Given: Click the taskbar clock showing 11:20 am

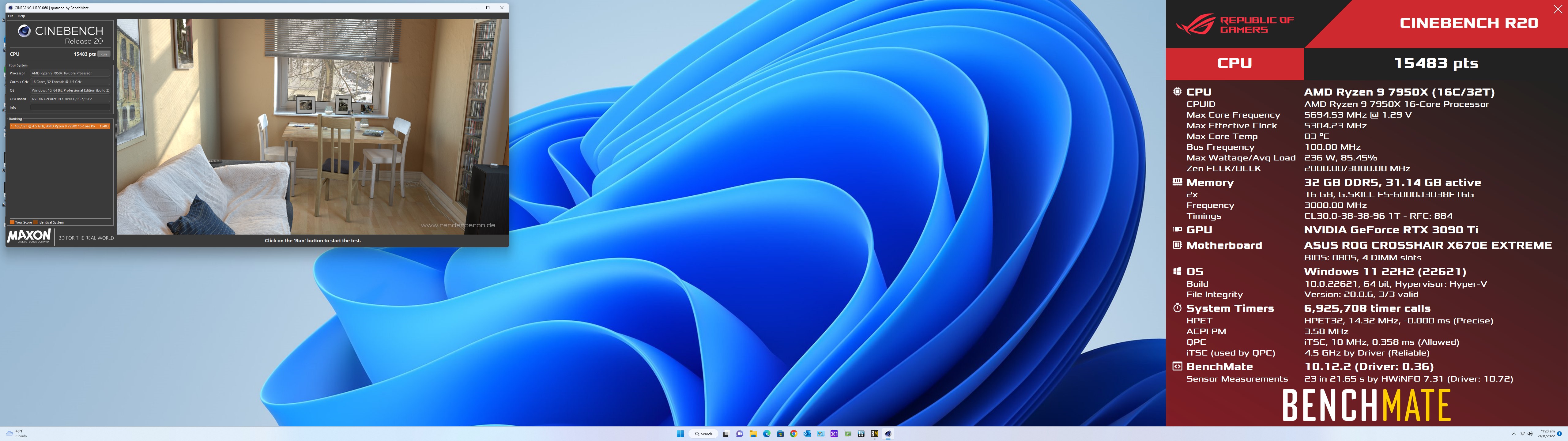Looking at the screenshot, I should click(1547, 434).
